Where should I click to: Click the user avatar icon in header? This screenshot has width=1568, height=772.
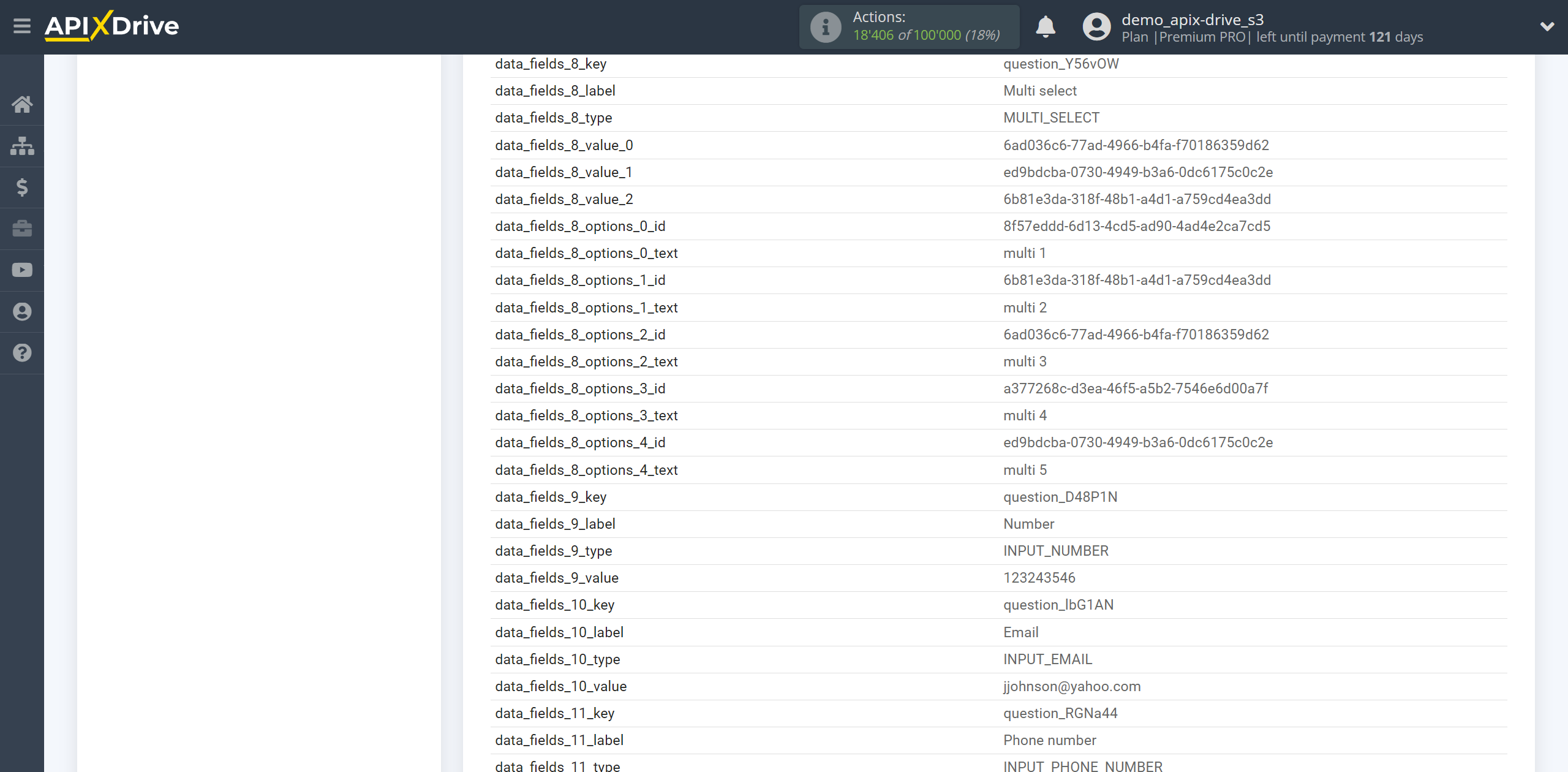(1096, 27)
